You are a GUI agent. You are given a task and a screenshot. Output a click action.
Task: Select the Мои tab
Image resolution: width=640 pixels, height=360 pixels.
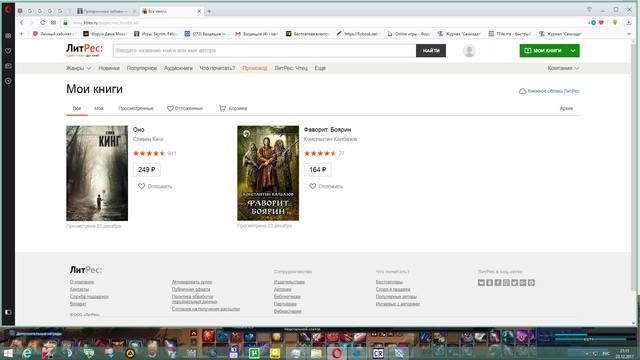click(99, 109)
